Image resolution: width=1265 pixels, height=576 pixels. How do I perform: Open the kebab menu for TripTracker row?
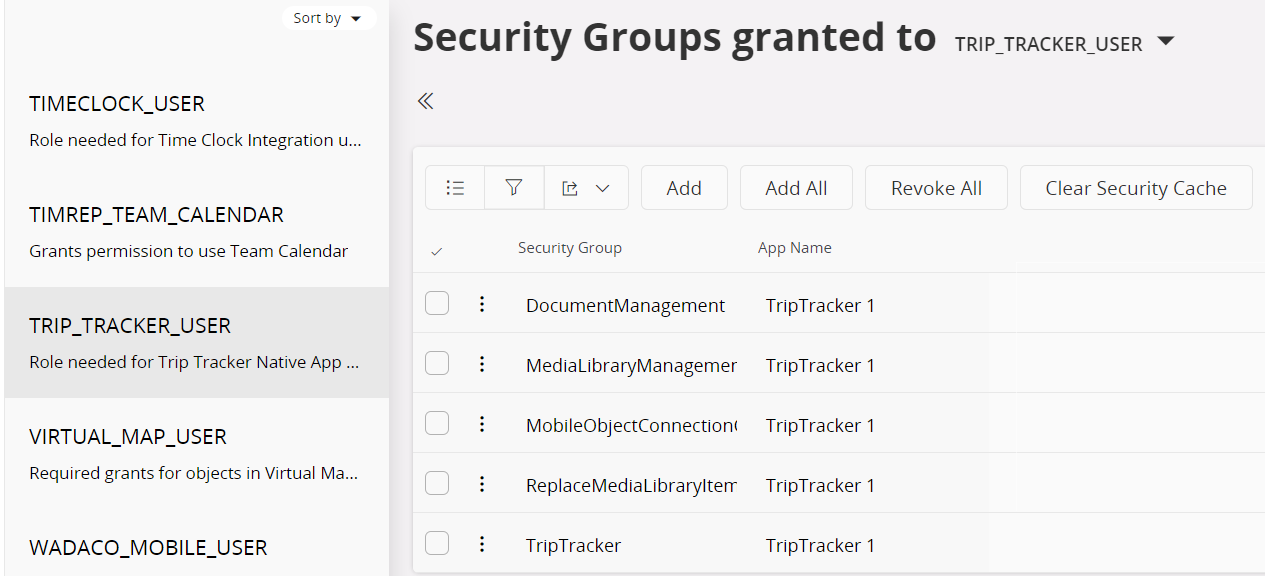tap(482, 543)
